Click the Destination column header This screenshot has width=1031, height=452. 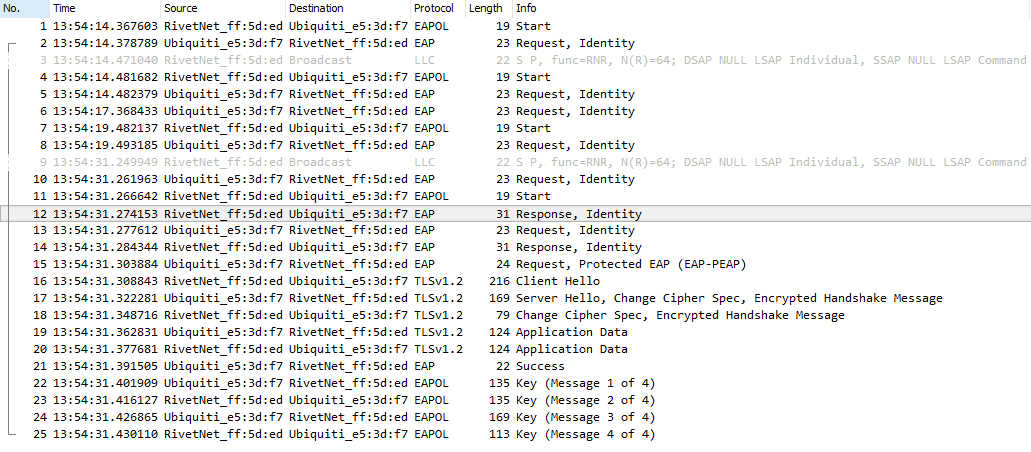point(316,8)
